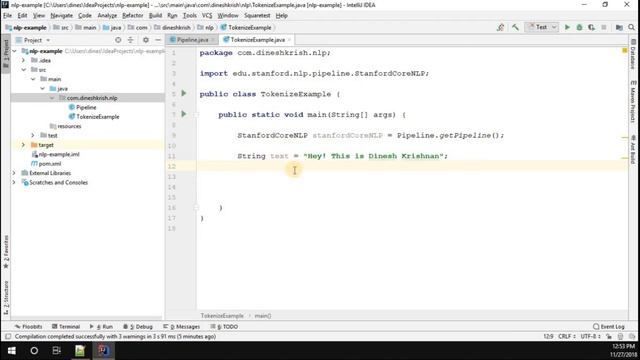Open the Build menu
The width and height of the screenshot is (640, 360).
click(x=155, y=16)
